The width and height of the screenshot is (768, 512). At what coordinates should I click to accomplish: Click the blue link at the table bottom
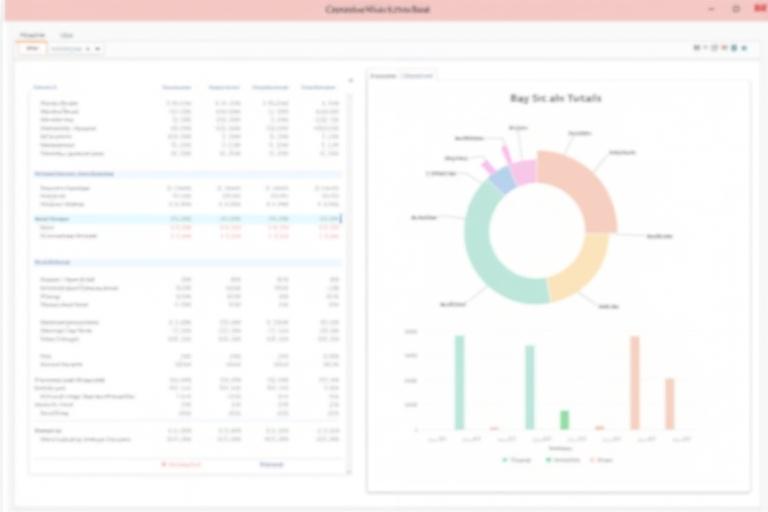[271, 464]
